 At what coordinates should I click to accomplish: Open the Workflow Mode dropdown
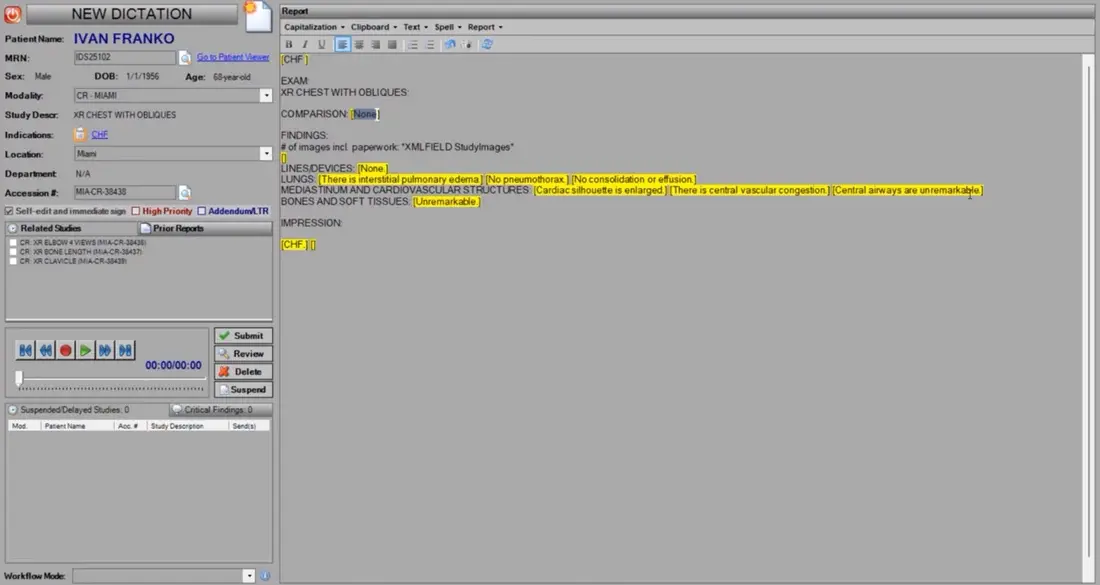click(248, 576)
